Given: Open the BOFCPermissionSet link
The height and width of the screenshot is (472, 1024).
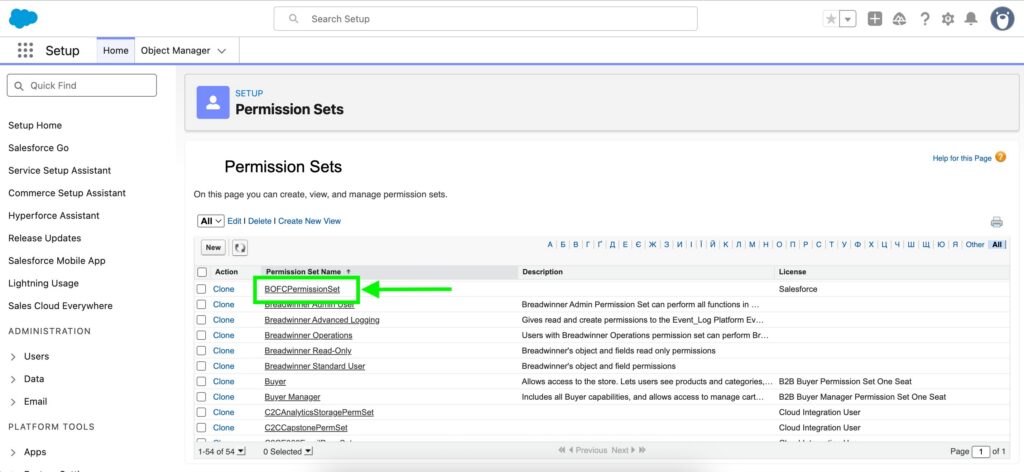Looking at the screenshot, I should [x=302, y=289].
